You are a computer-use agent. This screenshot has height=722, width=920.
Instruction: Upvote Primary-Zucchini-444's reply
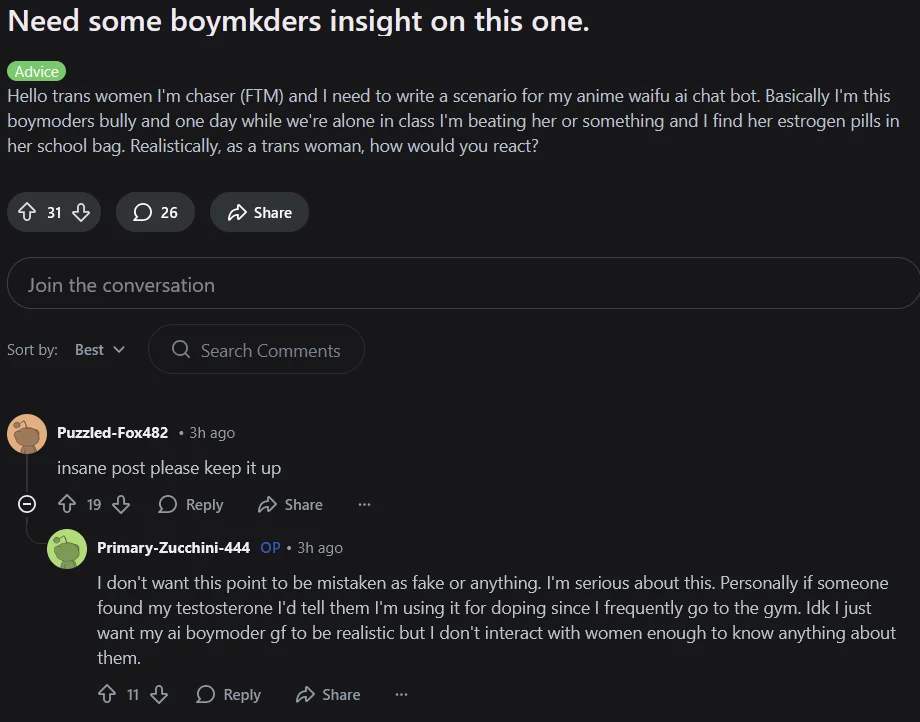[107, 694]
